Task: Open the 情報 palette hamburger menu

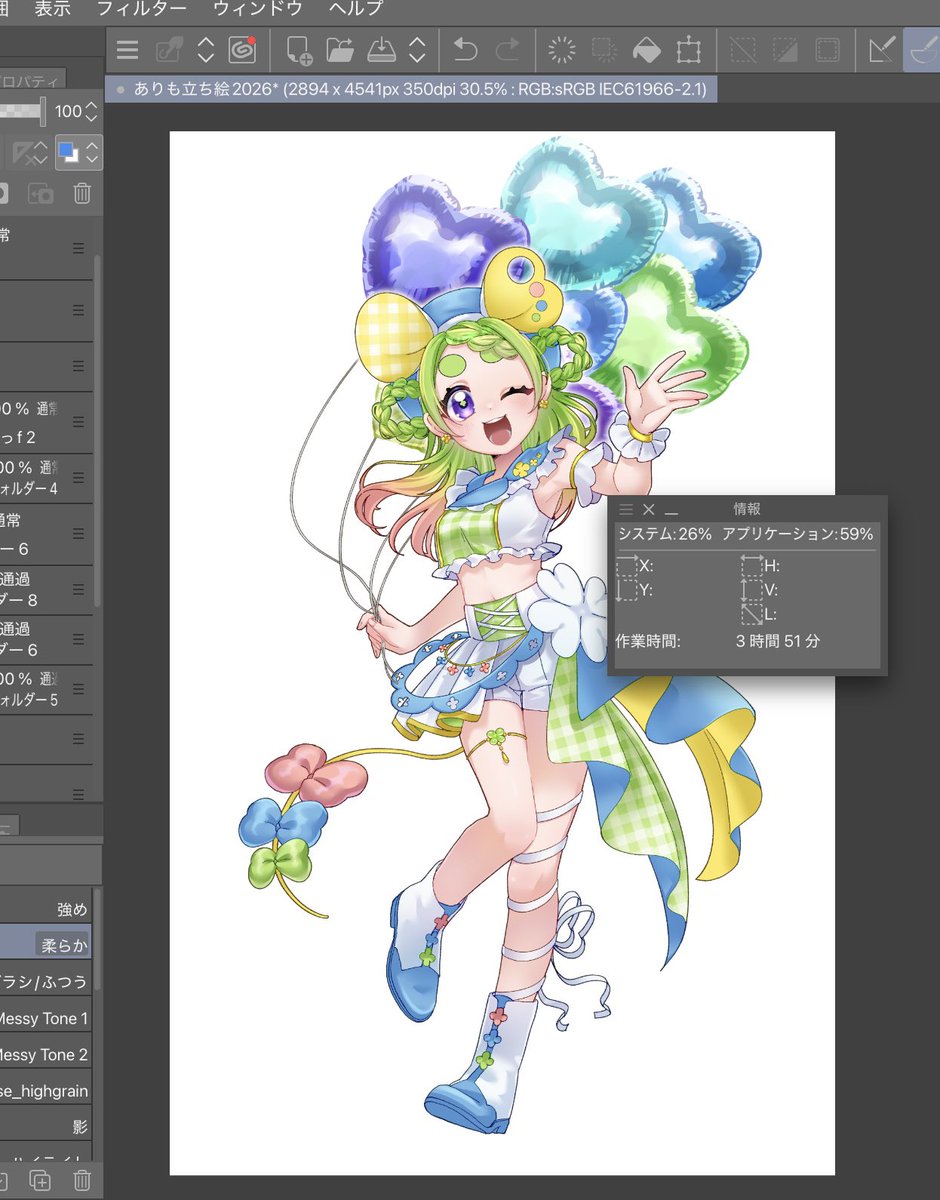Action: 626,509
